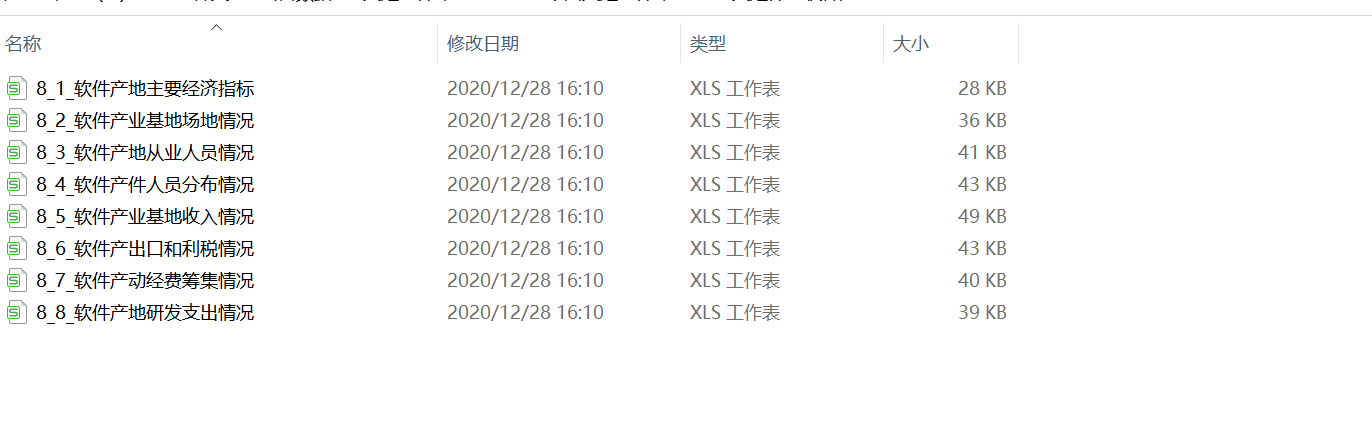Select the 8_5_软件产业基地收入情况 file icon
The image size is (1372, 421).
coord(15,216)
